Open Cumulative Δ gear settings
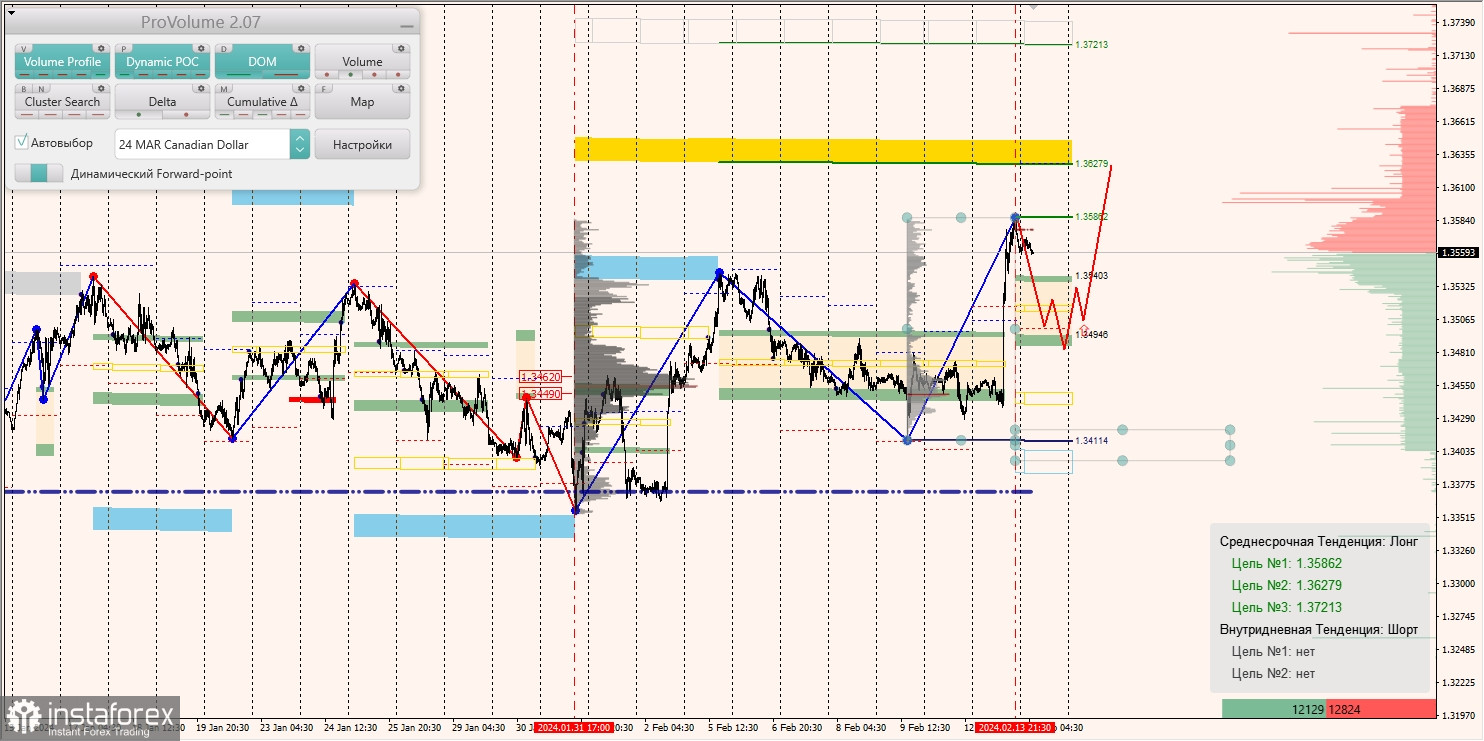 [300, 88]
